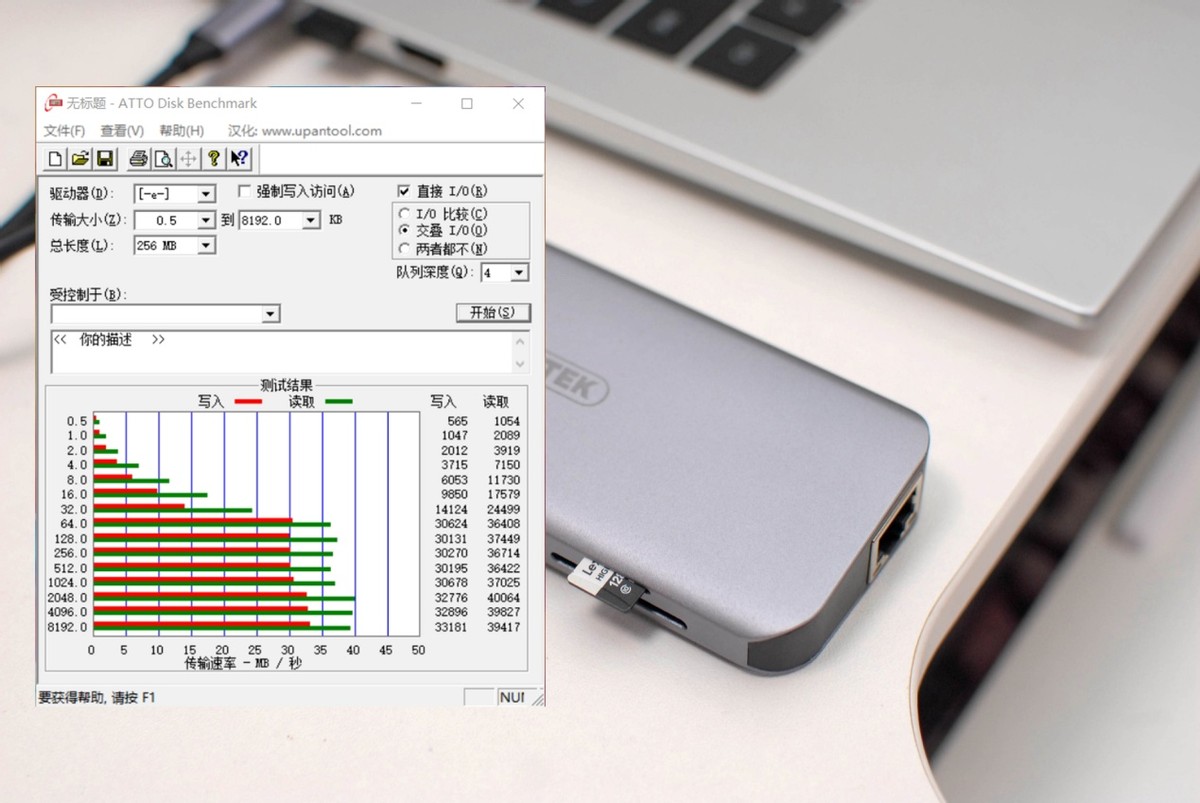Click the 512.0 row read value 36422
The width and height of the screenshot is (1200, 803).
click(503, 568)
